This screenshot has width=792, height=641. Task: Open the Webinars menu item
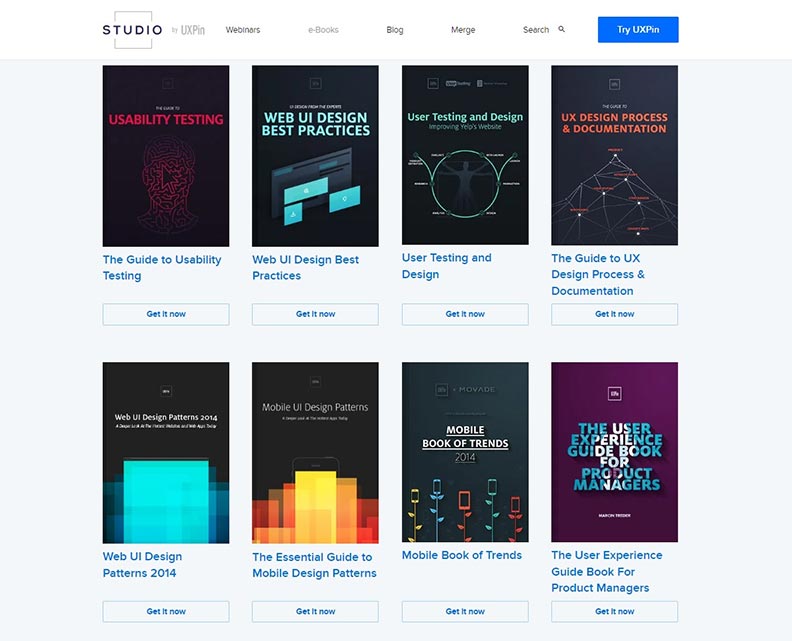point(243,30)
